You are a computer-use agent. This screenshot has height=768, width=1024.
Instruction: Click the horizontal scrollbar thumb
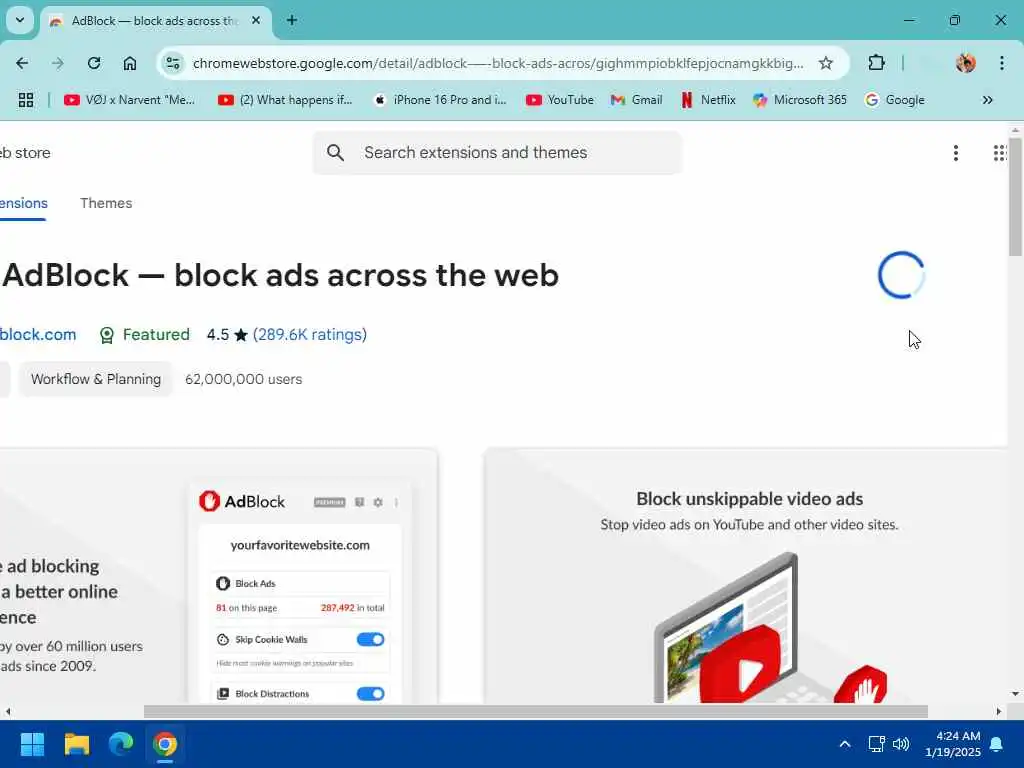536,711
